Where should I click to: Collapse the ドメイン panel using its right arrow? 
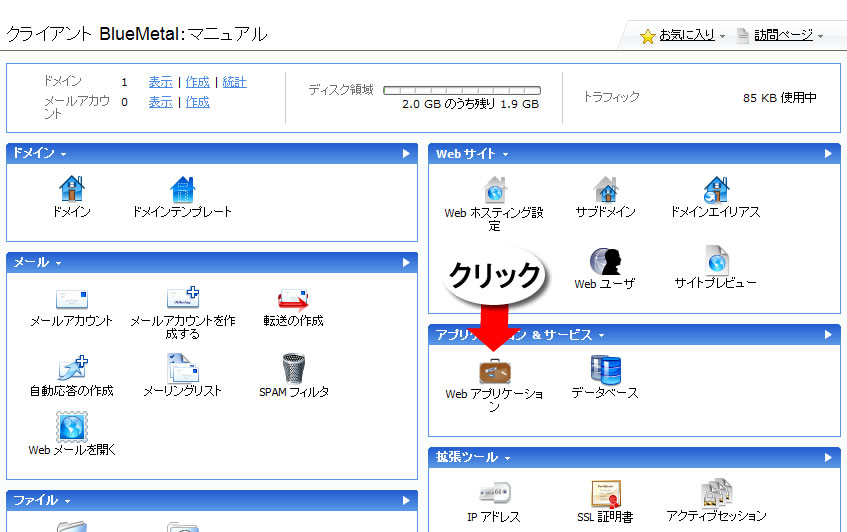[406, 154]
